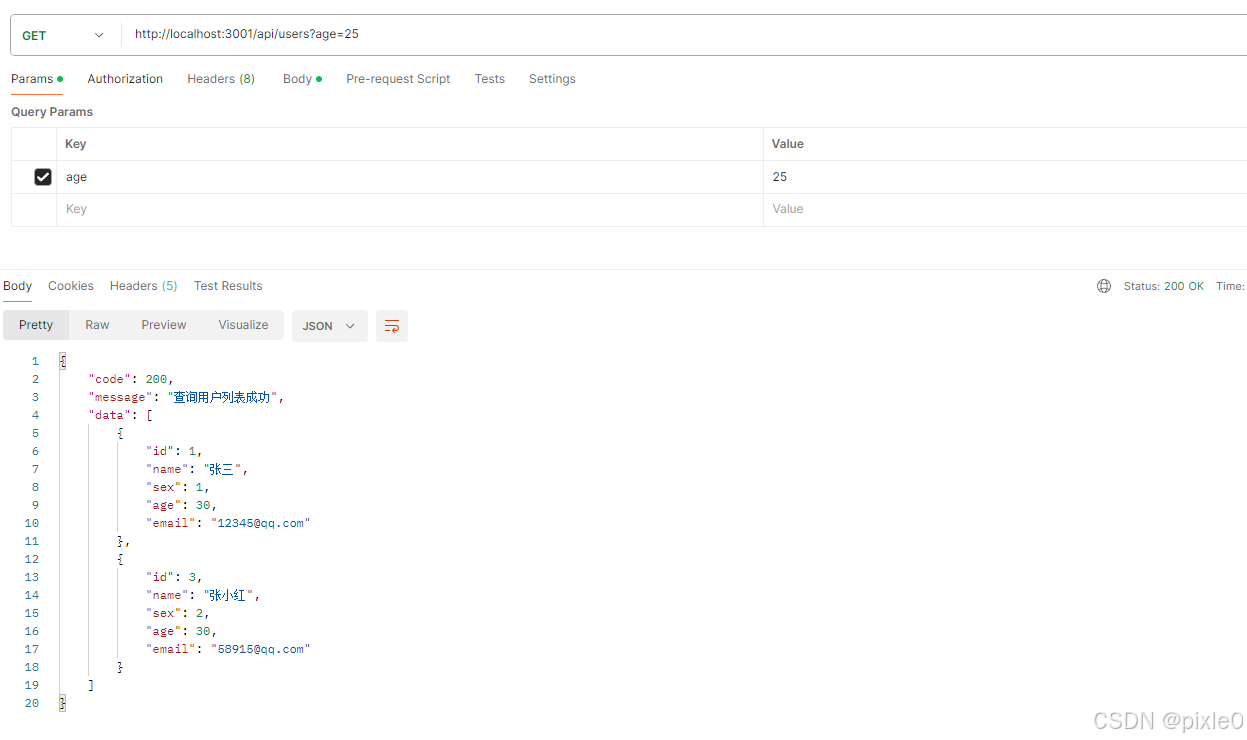Click the "data": [ line

121,415
